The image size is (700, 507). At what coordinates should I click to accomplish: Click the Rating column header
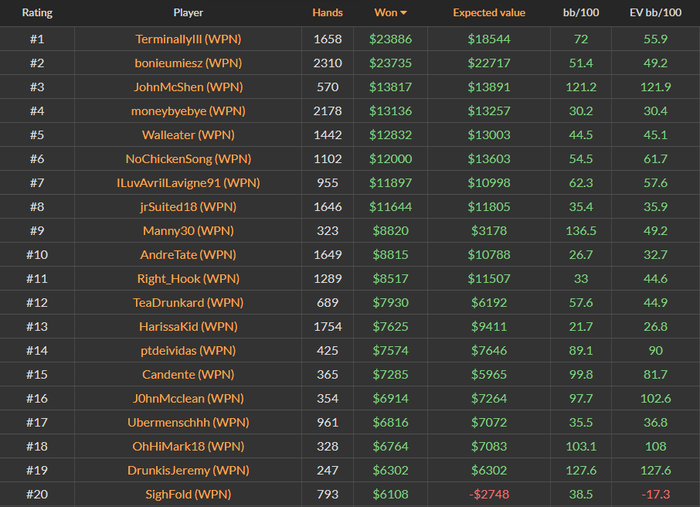coord(37,13)
